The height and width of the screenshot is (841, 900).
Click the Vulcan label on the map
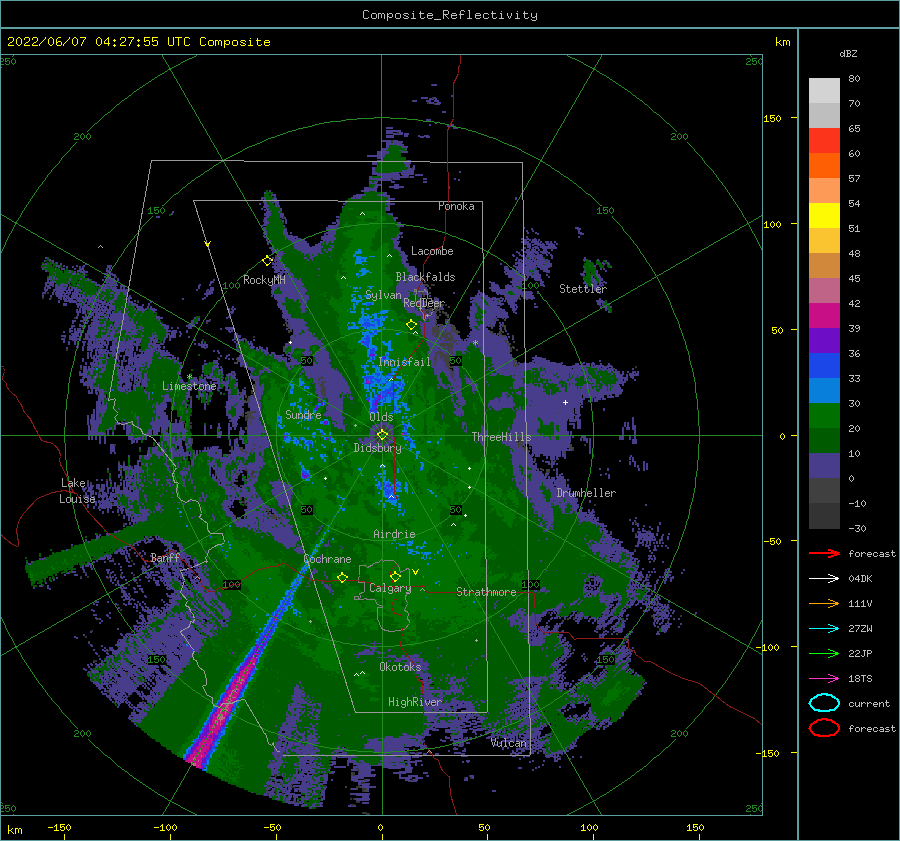(509, 743)
